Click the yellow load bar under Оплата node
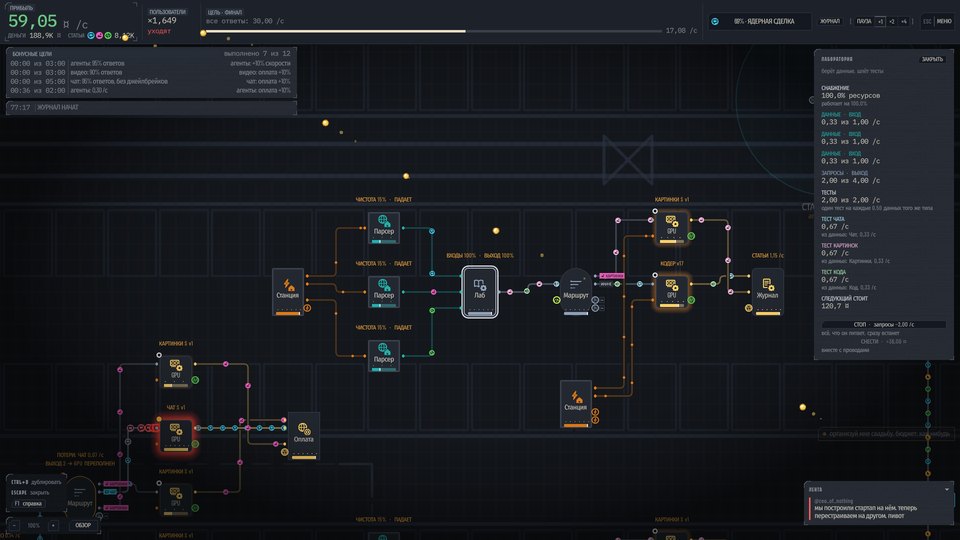 [304, 457]
